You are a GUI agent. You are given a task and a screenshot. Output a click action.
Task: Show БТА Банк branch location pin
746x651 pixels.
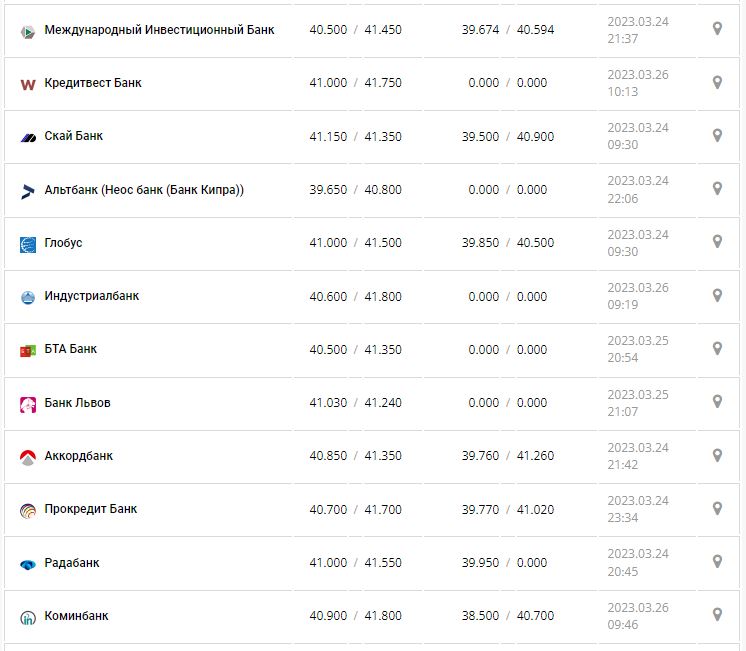point(717,348)
